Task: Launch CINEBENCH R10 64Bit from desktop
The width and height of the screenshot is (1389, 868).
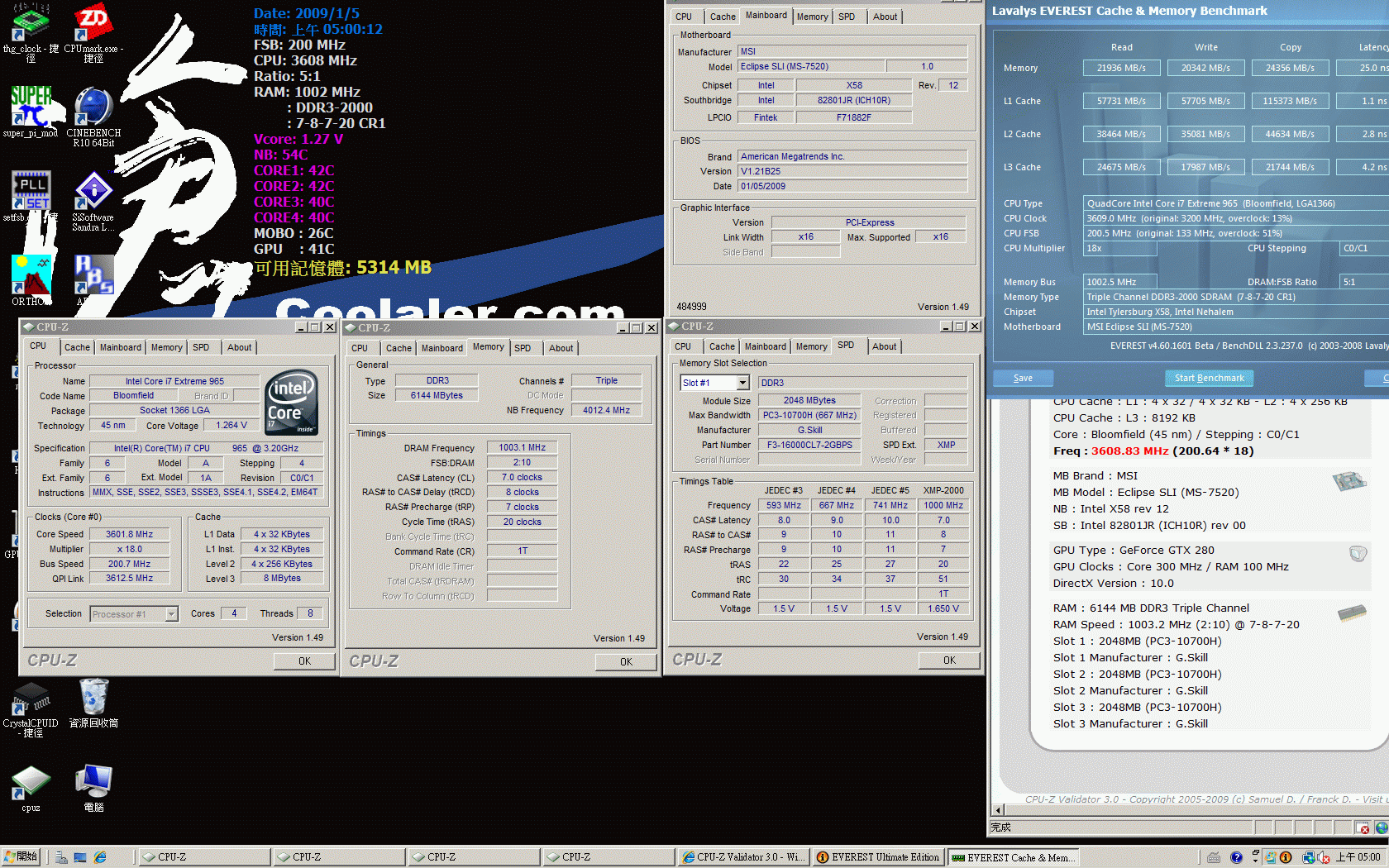Action: click(93, 117)
